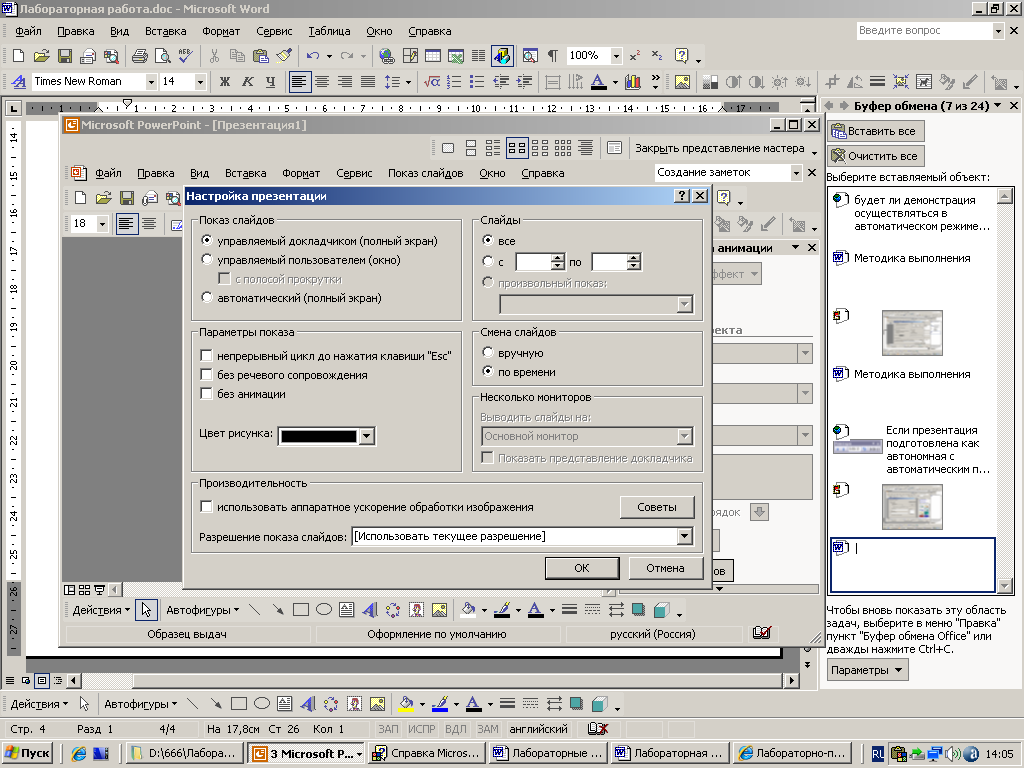This screenshot has width=1024, height=768.
Task: Click the Undo arrow icon in Word
Action: click(x=313, y=56)
